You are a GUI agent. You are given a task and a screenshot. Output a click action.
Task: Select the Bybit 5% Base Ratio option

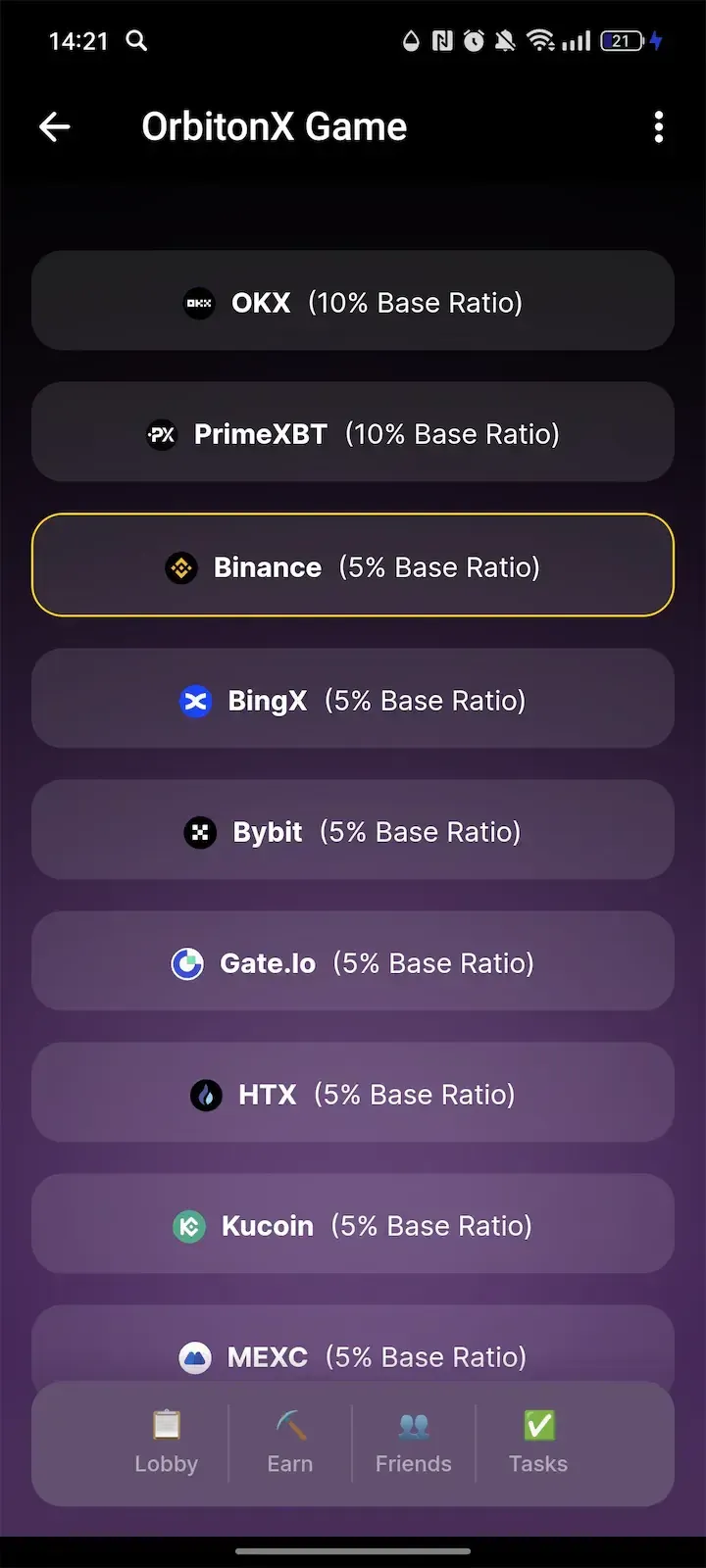pos(353,830)
